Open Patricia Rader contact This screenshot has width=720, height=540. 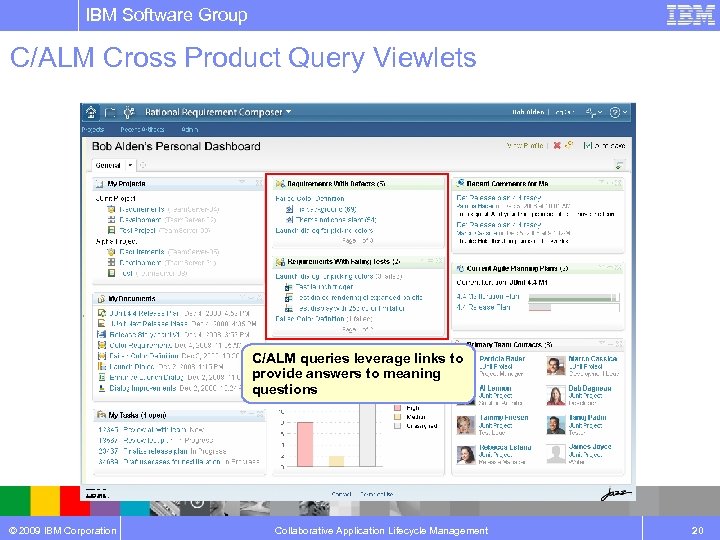(x=502, y=359)
